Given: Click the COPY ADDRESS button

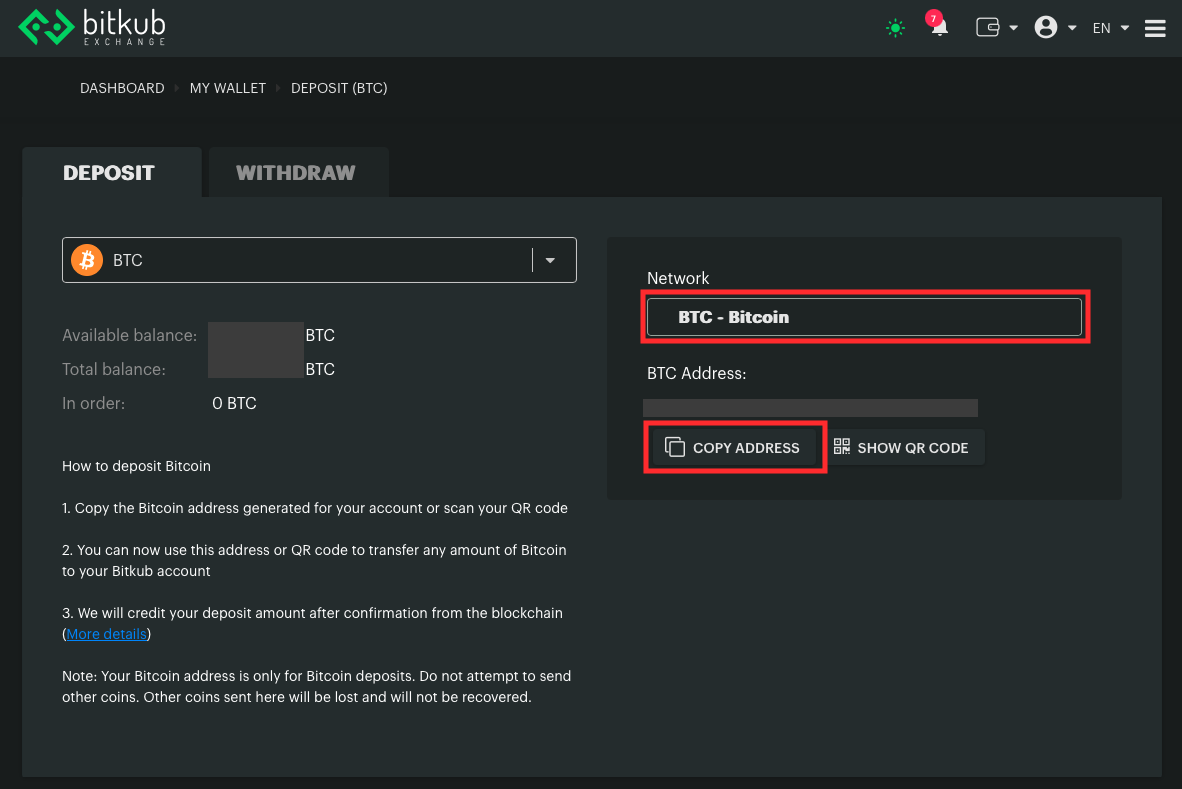Looking at the screenshot, I should pos(733,448).
